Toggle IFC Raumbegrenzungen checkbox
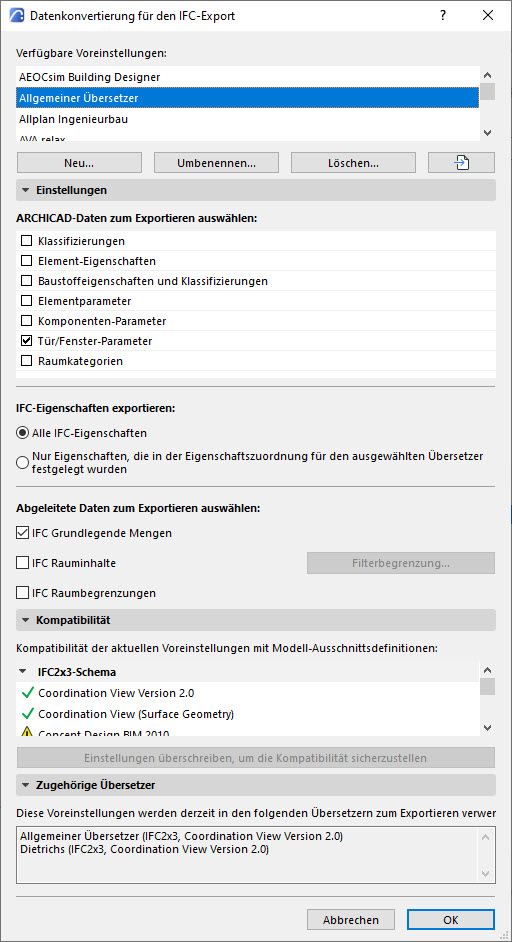Screen dimensions: 512x942 23,593
